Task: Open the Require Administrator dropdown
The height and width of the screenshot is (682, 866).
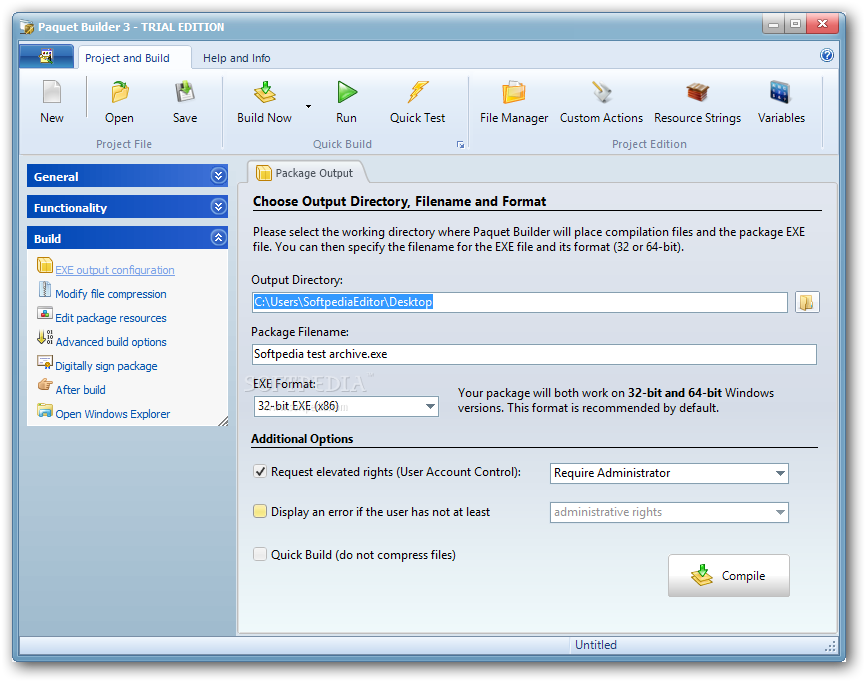Action: pyautogui.click(x=669, y=473)
